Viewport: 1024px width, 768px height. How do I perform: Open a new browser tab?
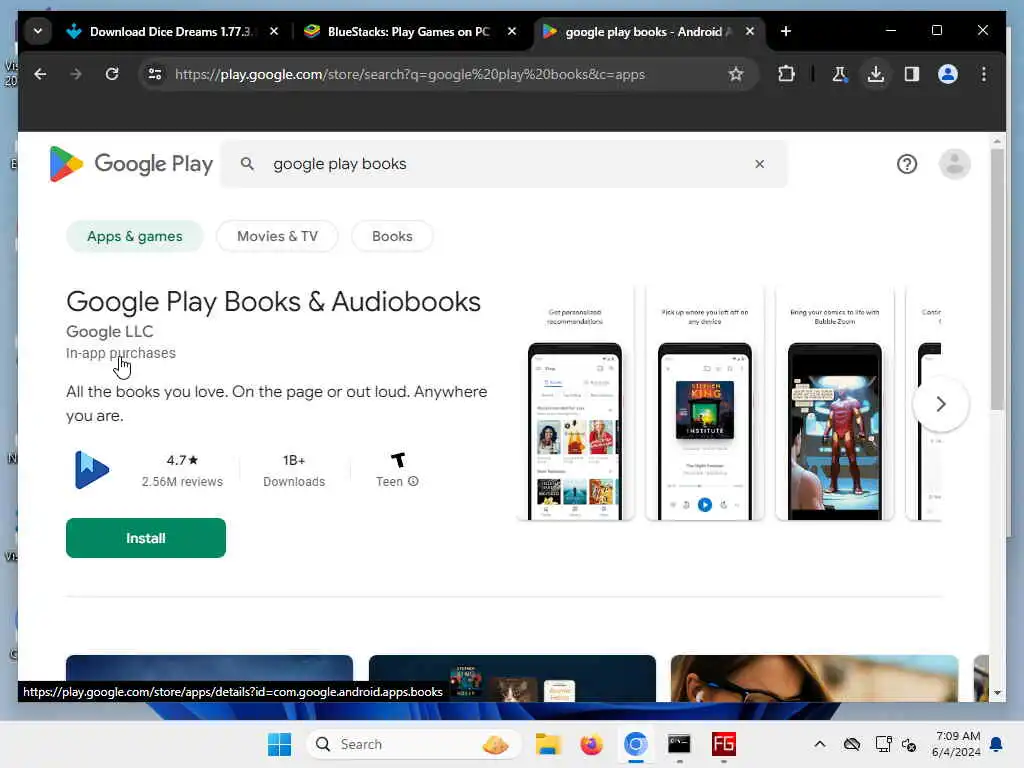786,31
